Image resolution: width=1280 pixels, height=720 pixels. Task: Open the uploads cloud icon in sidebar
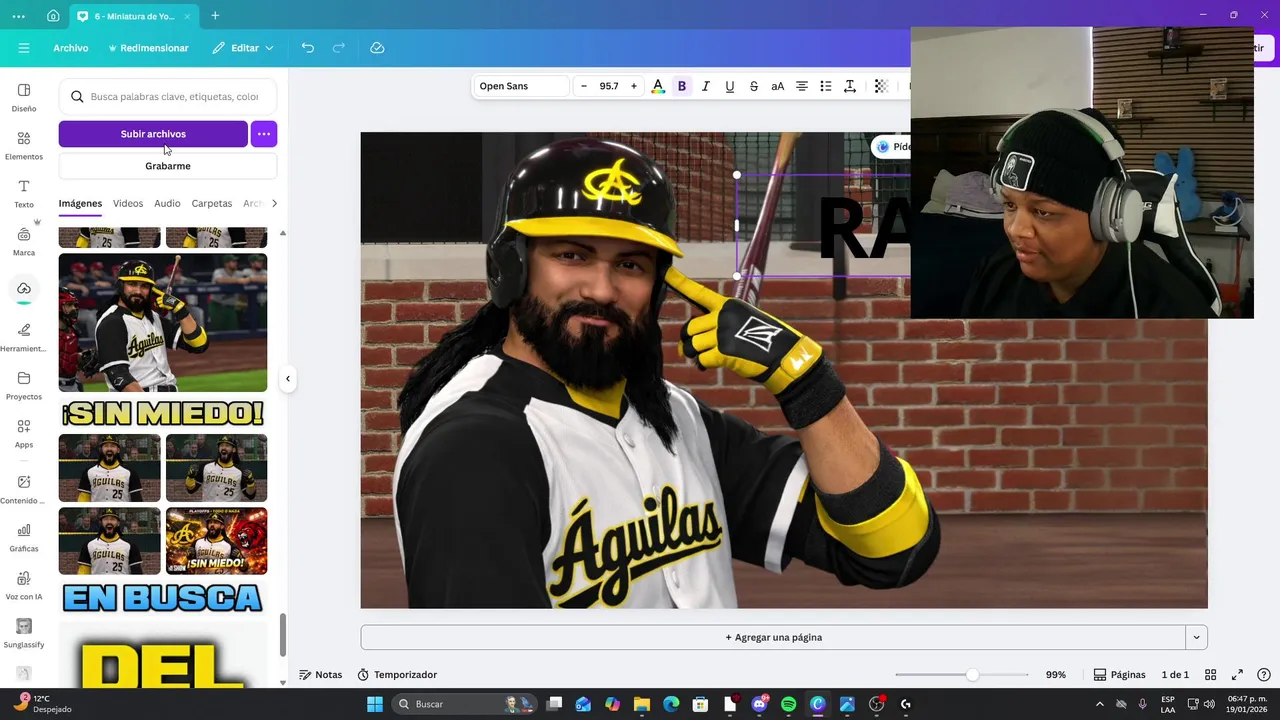pyautogui.click(x=24, y=289)
